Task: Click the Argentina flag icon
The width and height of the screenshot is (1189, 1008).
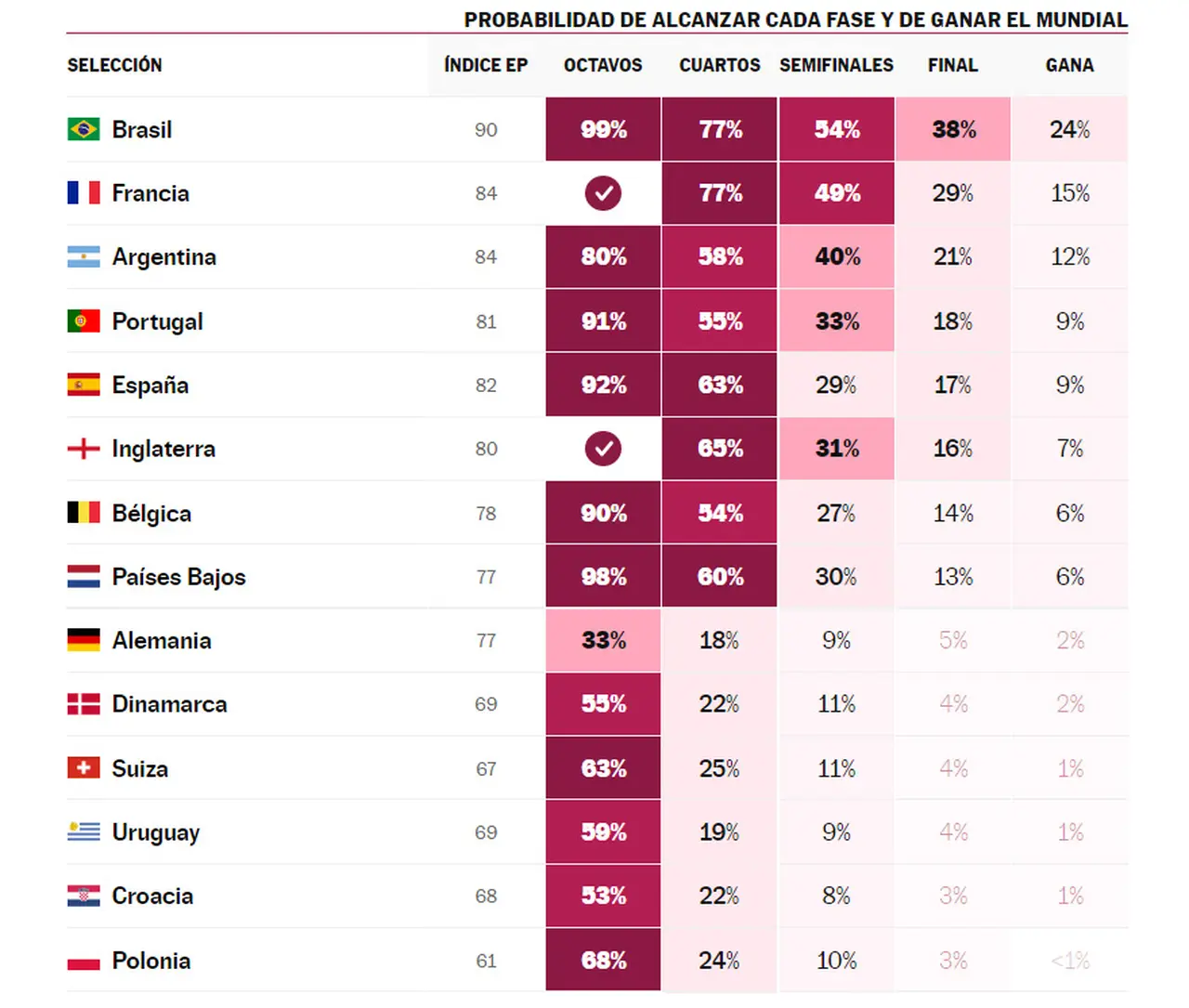Action: [84, 257]
